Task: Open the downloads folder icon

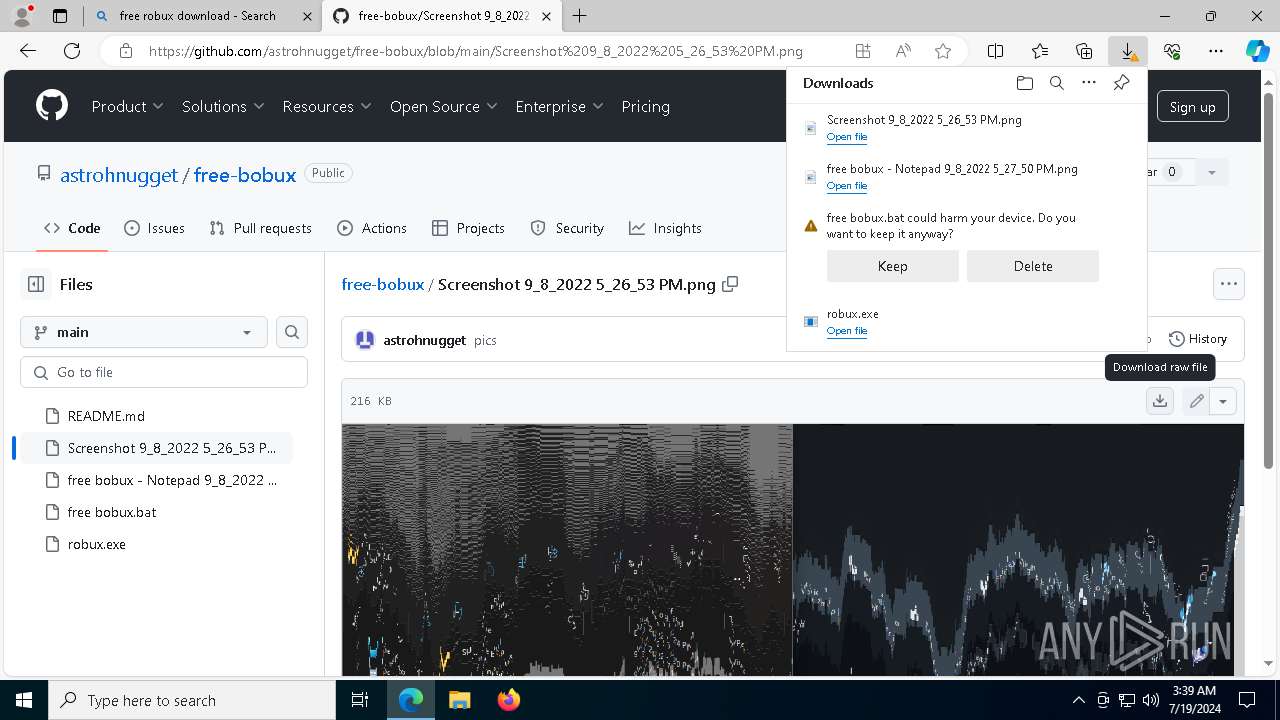Action: pyautogui.click(x=1024, y=83)
